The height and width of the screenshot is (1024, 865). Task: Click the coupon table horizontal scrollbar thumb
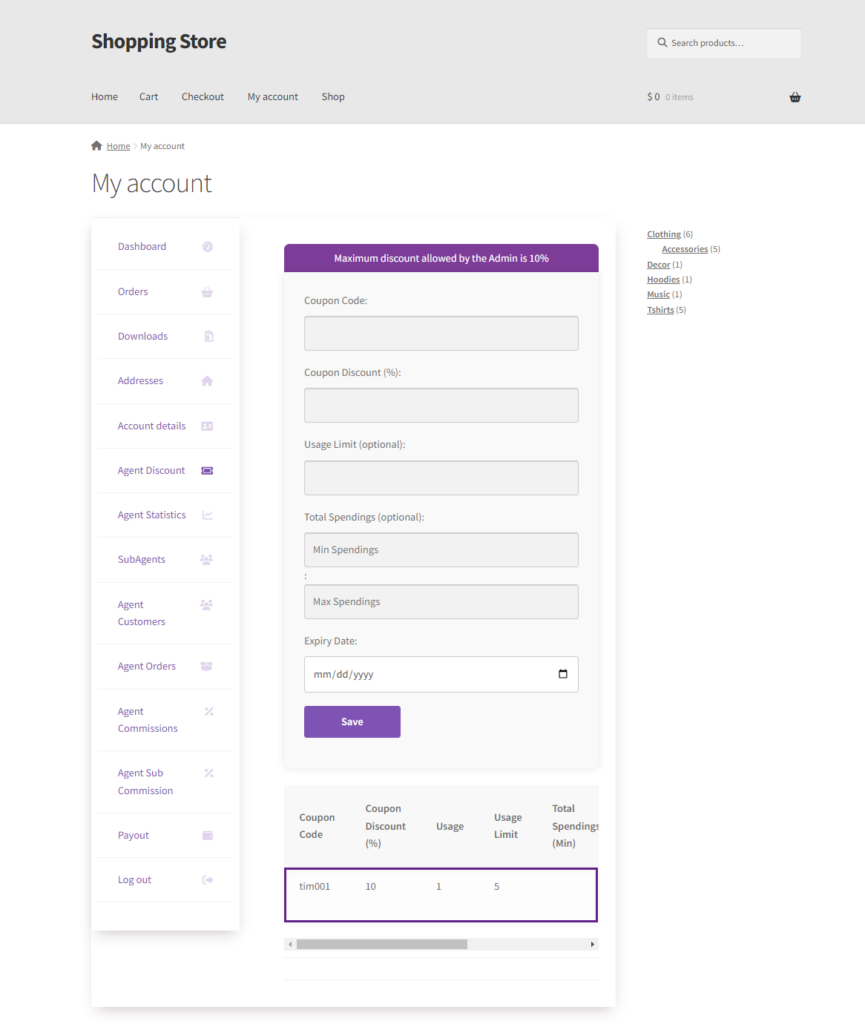[382, 944]
